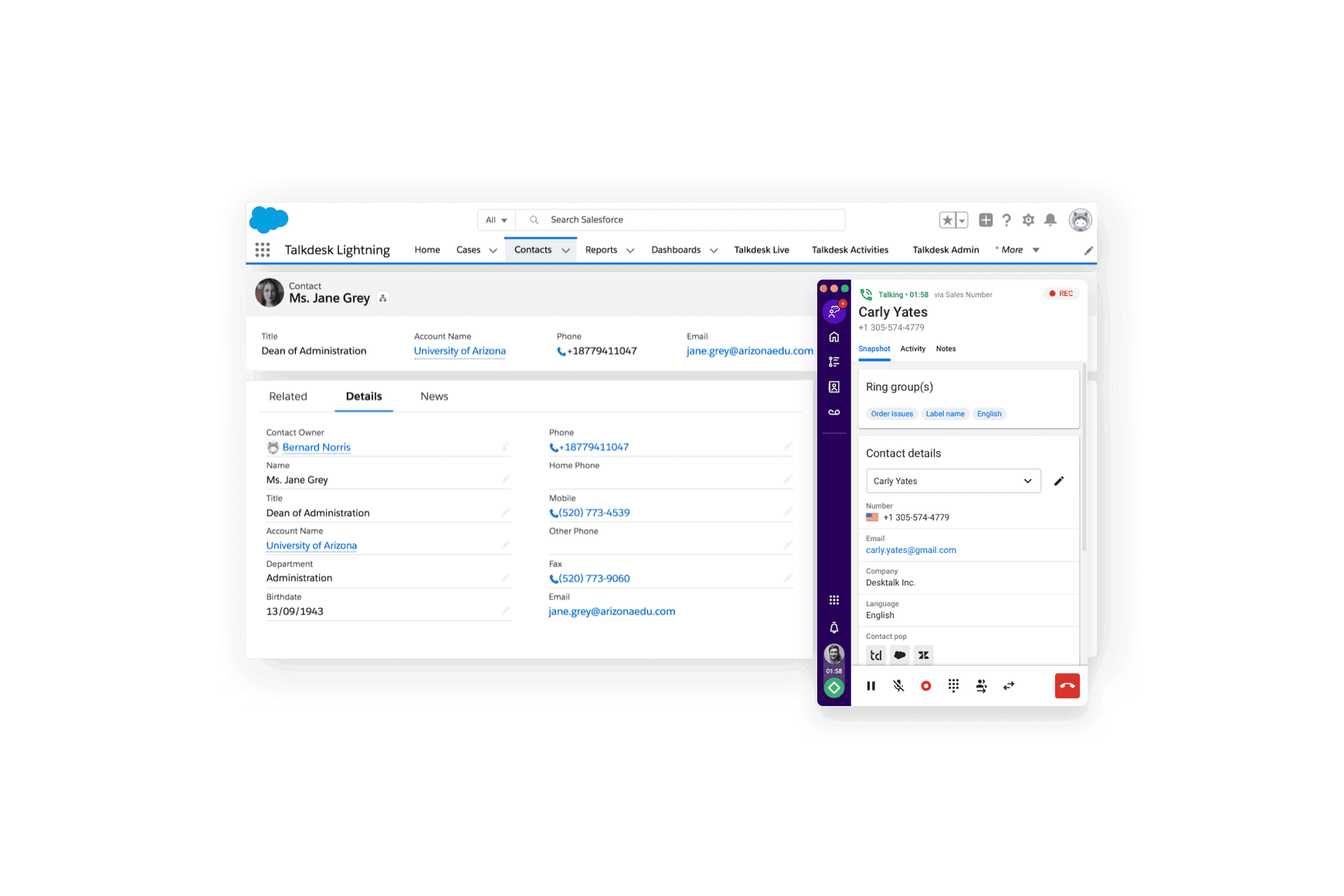Open the Talkdesk Activities tab
1344x896 pixels.
tap(850, 249)
